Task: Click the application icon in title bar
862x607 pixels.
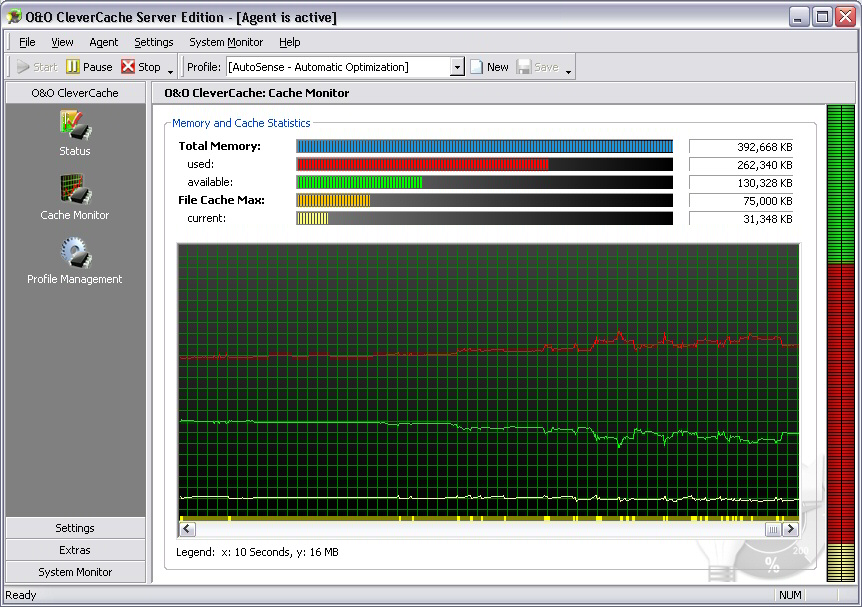Action: pos(14,17)
